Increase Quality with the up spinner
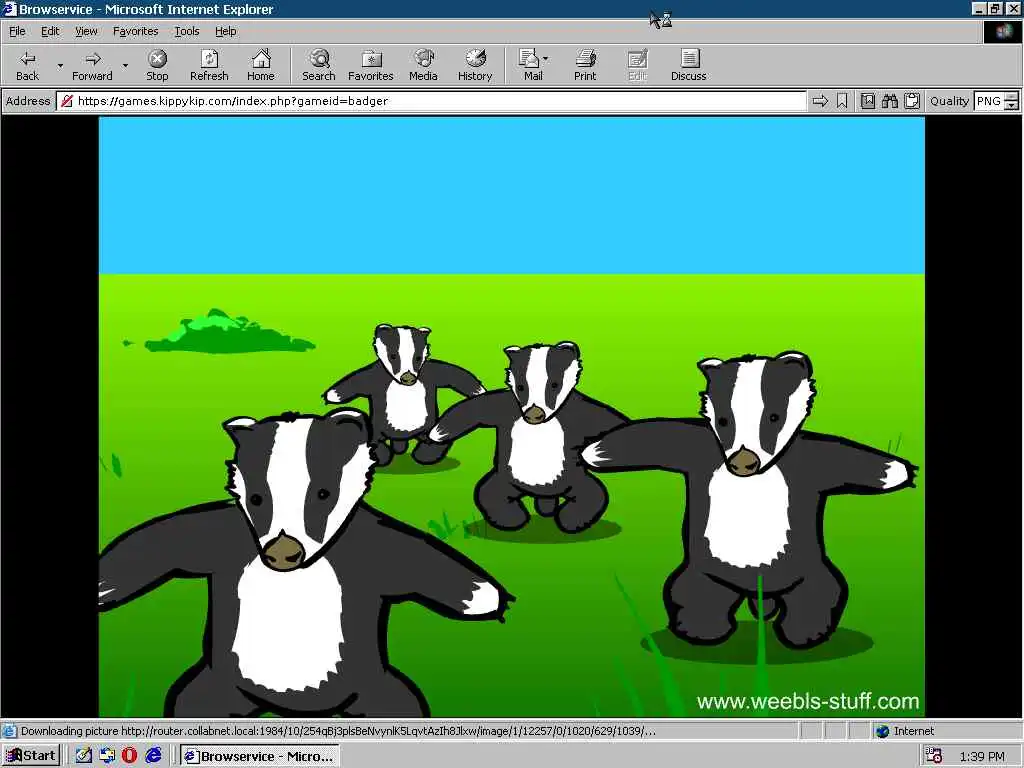Viewport: 1024px width, 768px height. pos(1012,97)
